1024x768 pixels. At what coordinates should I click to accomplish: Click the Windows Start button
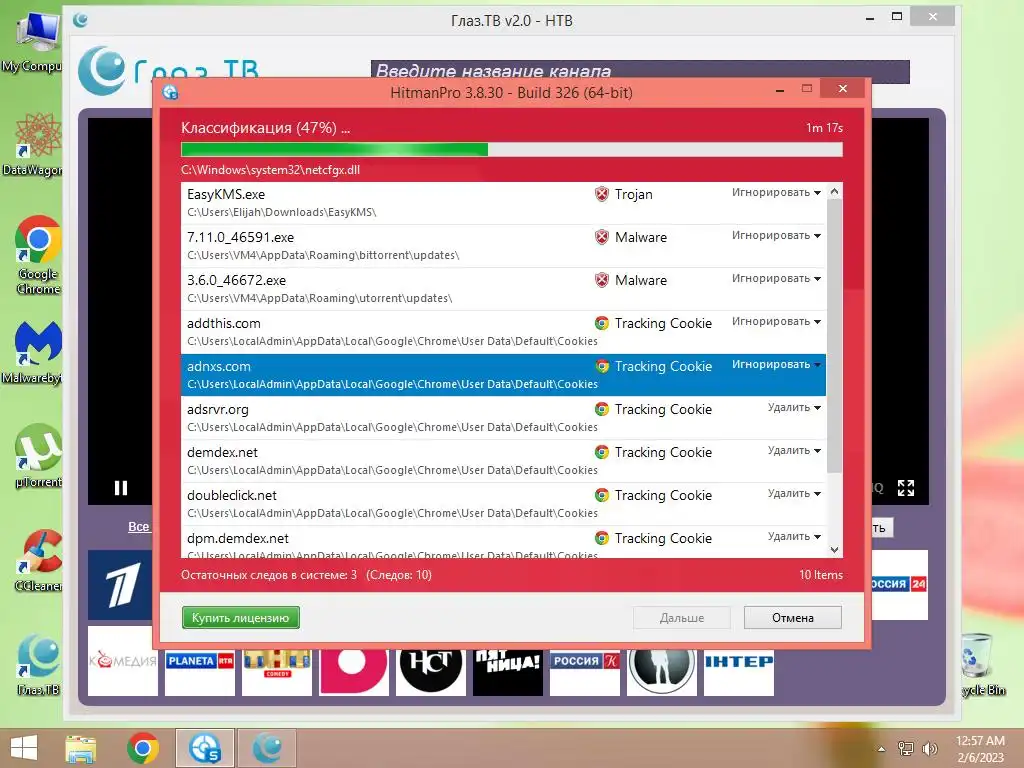coord(24,748)
